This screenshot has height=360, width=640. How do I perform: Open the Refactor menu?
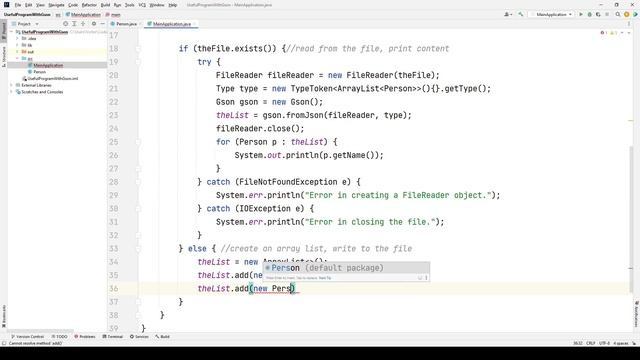click(89, 5)
